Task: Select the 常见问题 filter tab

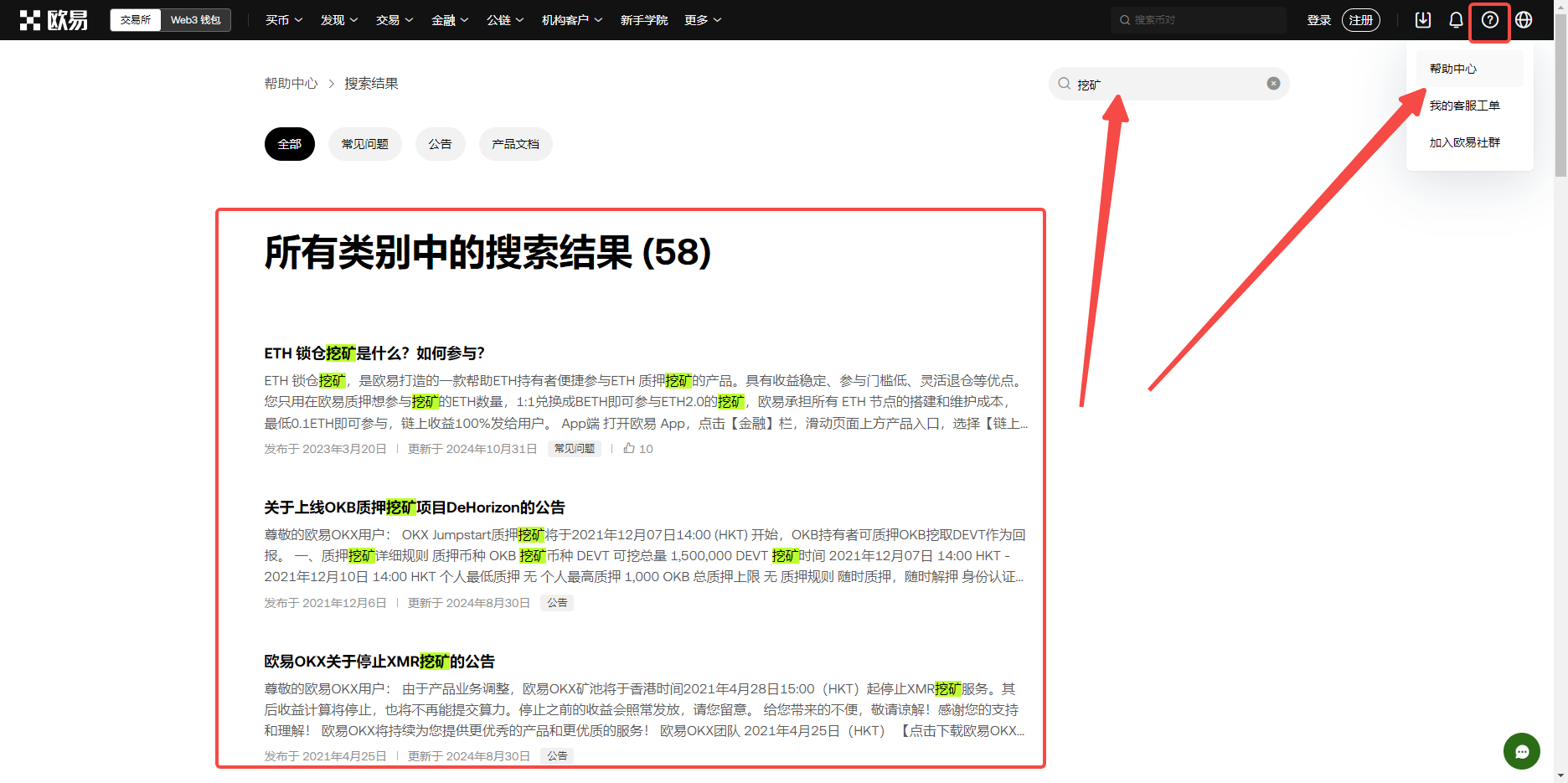Action: 365,144
